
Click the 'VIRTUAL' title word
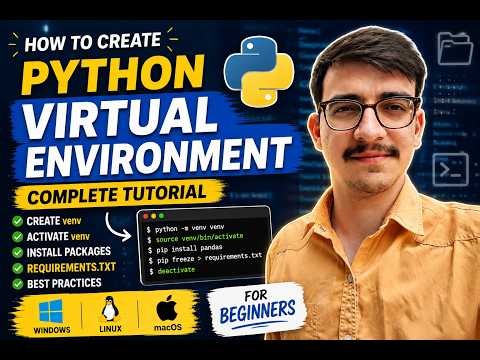pyautogui.click(x=121, y=117)
